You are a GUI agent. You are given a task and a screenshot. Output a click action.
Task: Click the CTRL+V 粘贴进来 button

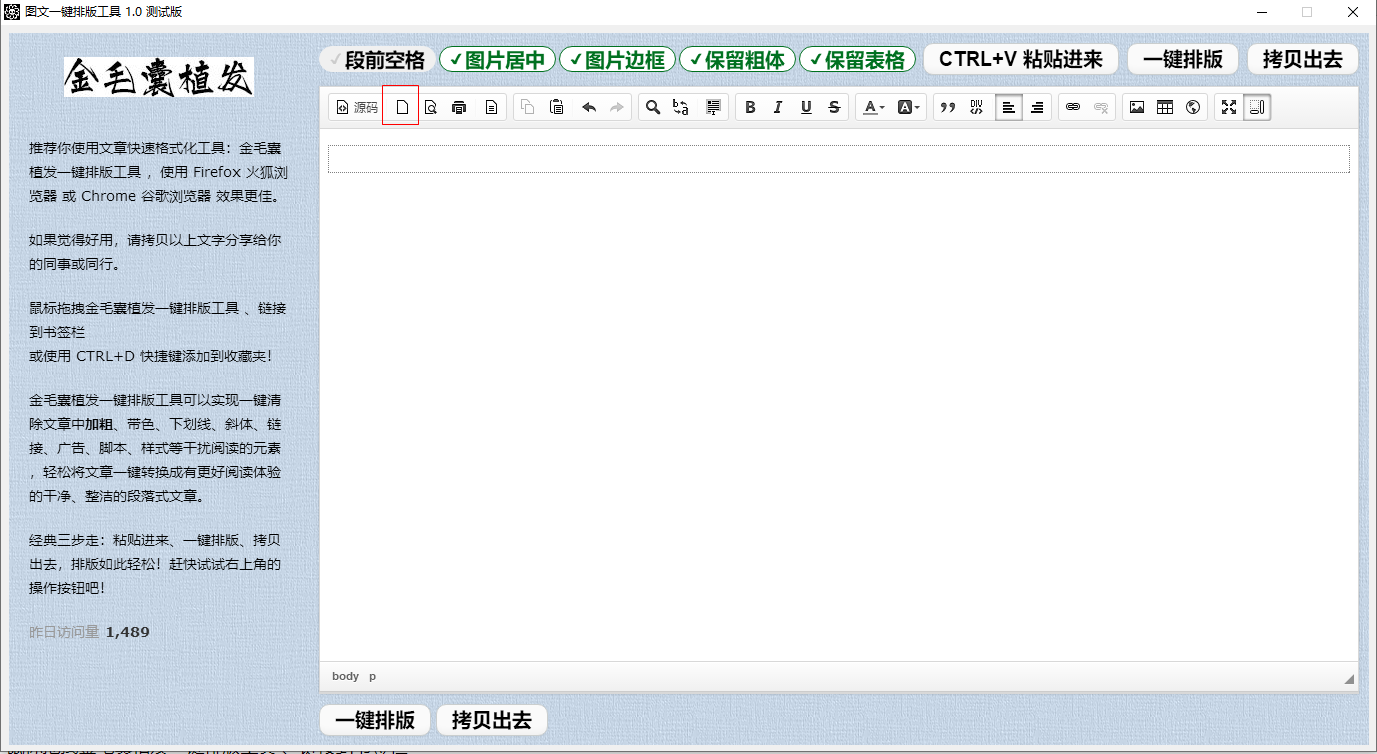pyautogui.click(x=1021, y=59)
